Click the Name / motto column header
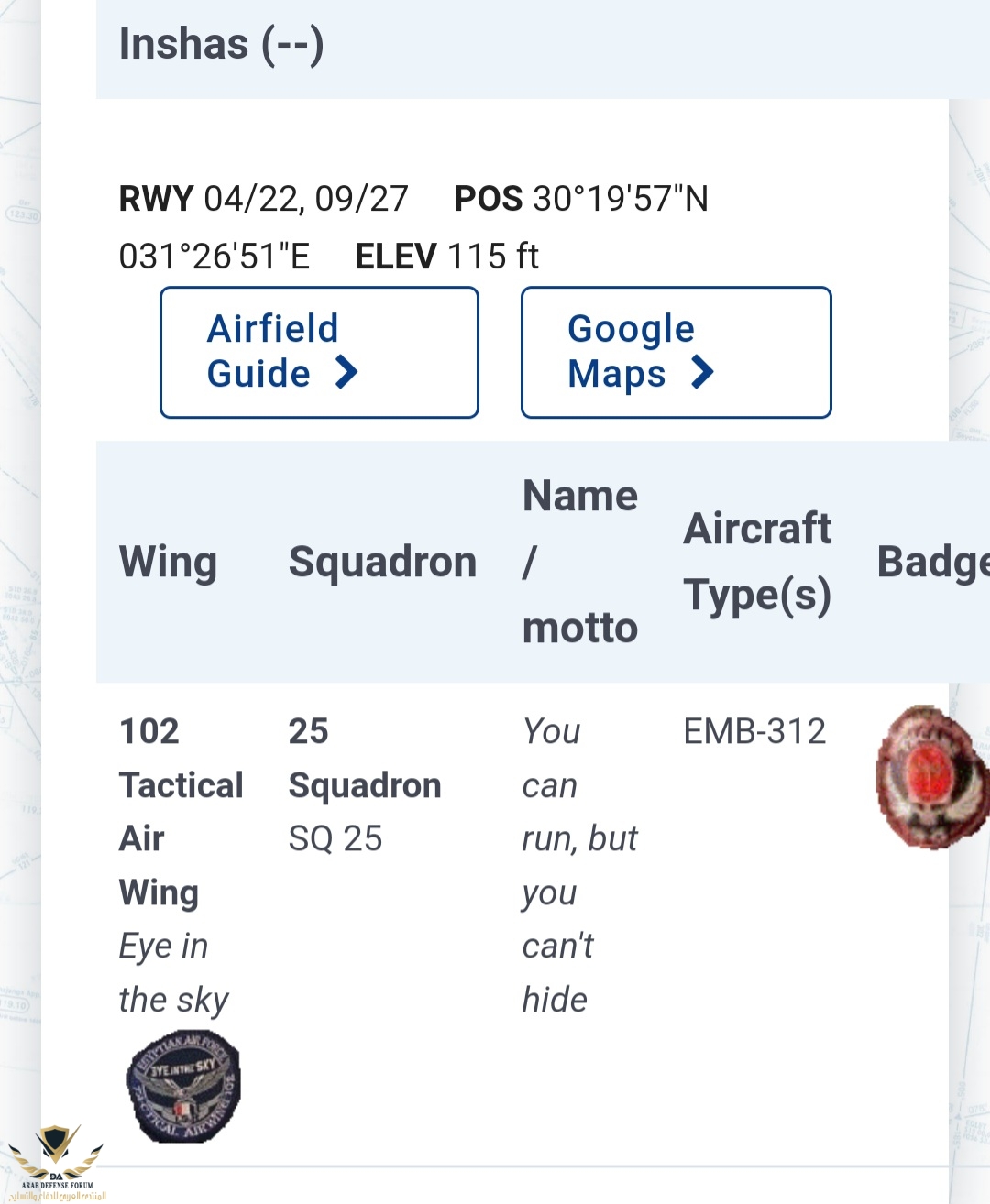Screen dimensions: 990x1204 579,562
